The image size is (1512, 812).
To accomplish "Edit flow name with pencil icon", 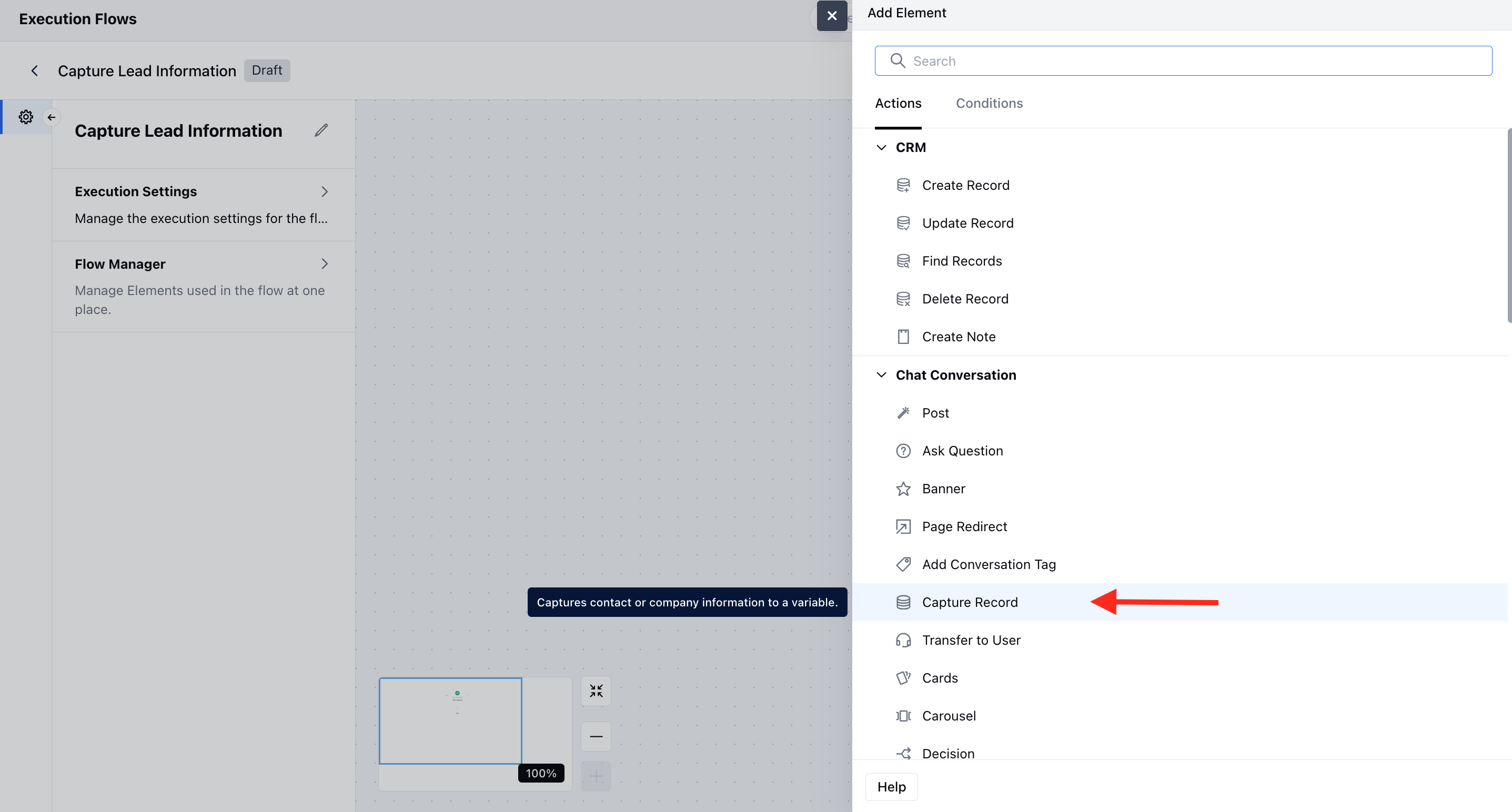I will (321, 130).
